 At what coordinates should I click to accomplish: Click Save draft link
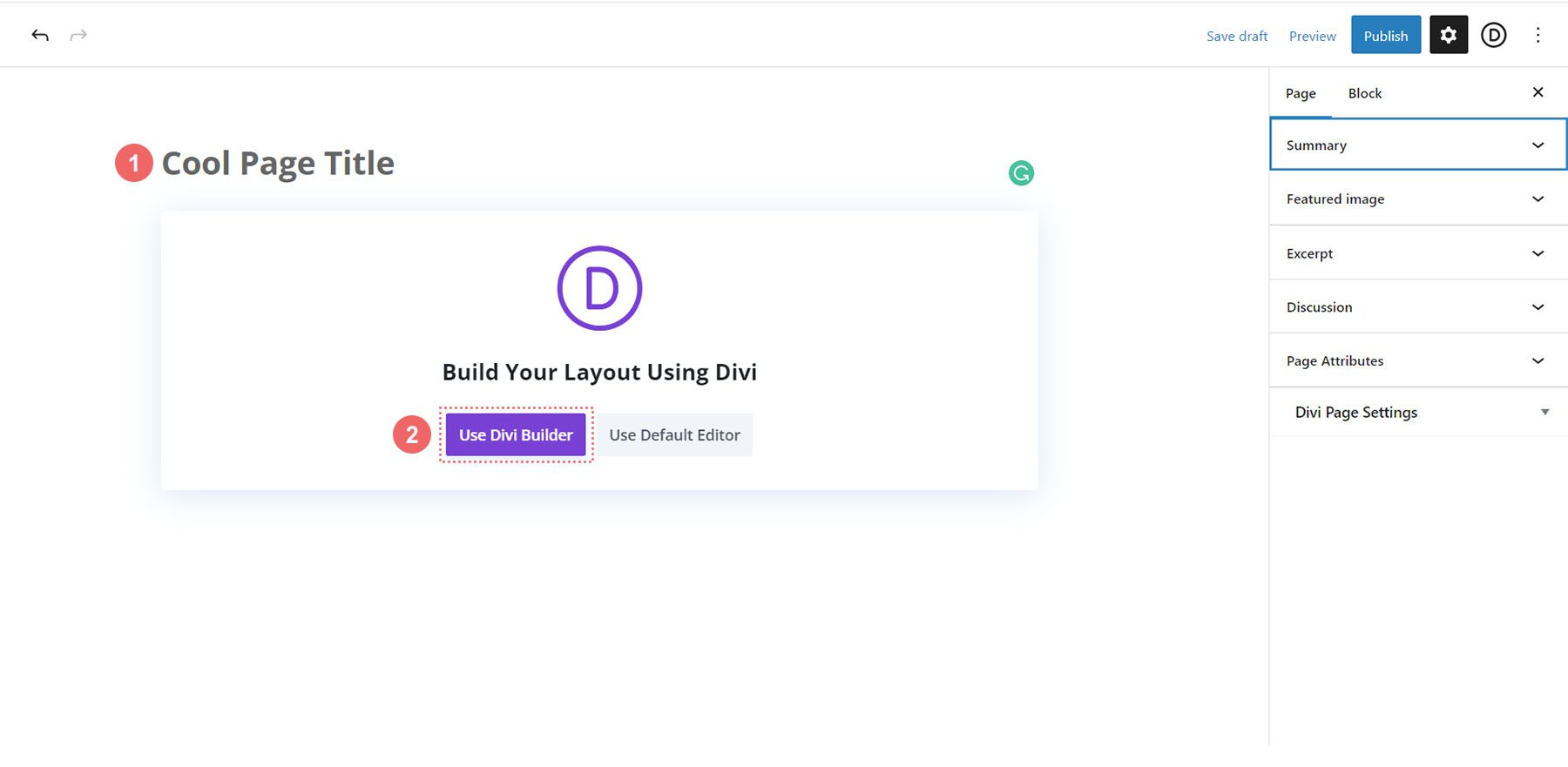pyautogui.click(x=1237, y=36)
